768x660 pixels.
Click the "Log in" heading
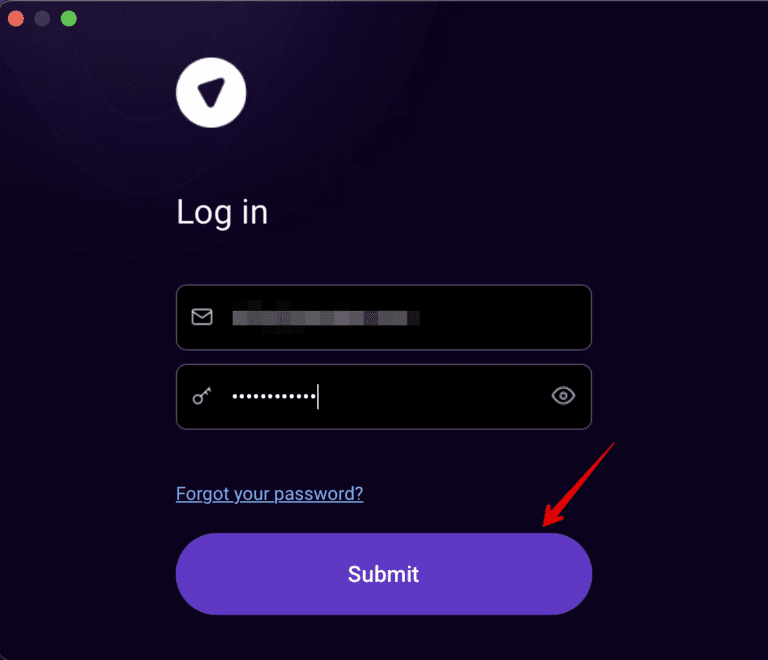pos(222,212)
